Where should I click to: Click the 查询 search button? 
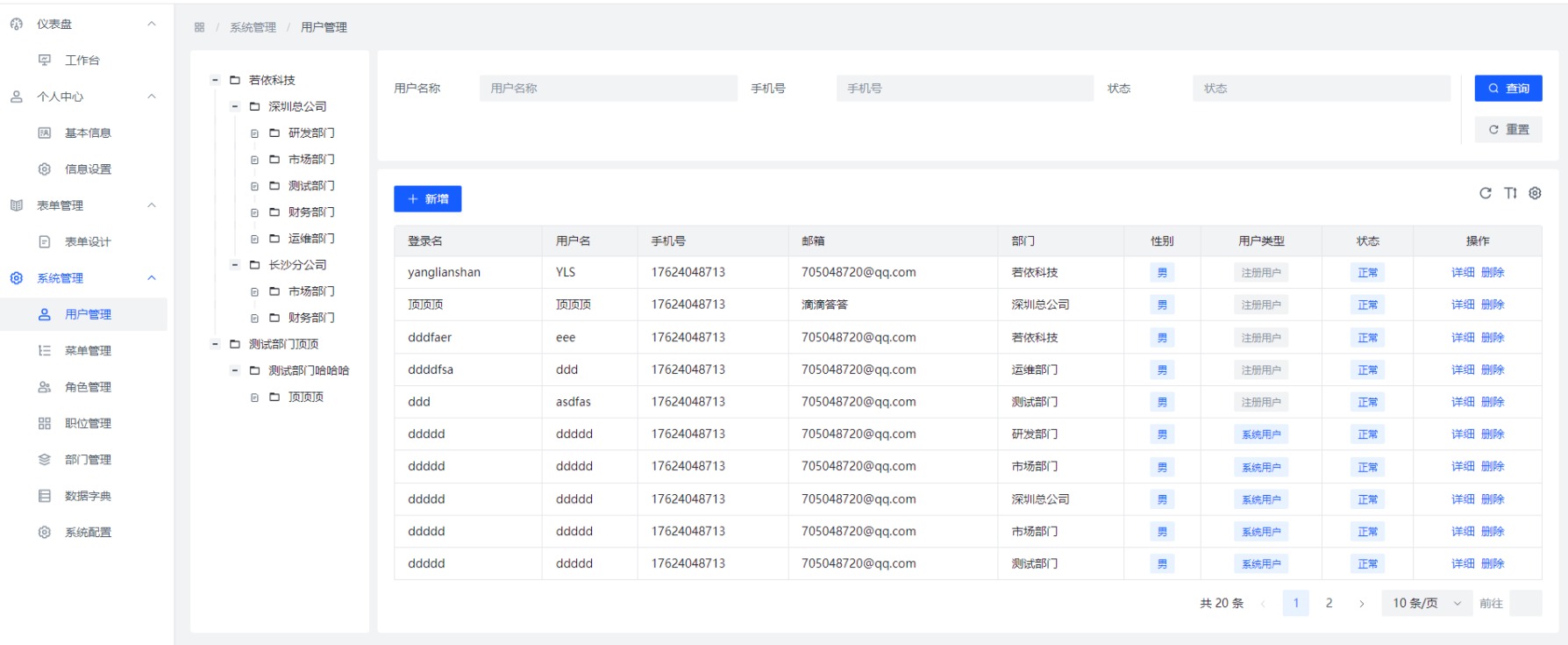point(1508,88)
